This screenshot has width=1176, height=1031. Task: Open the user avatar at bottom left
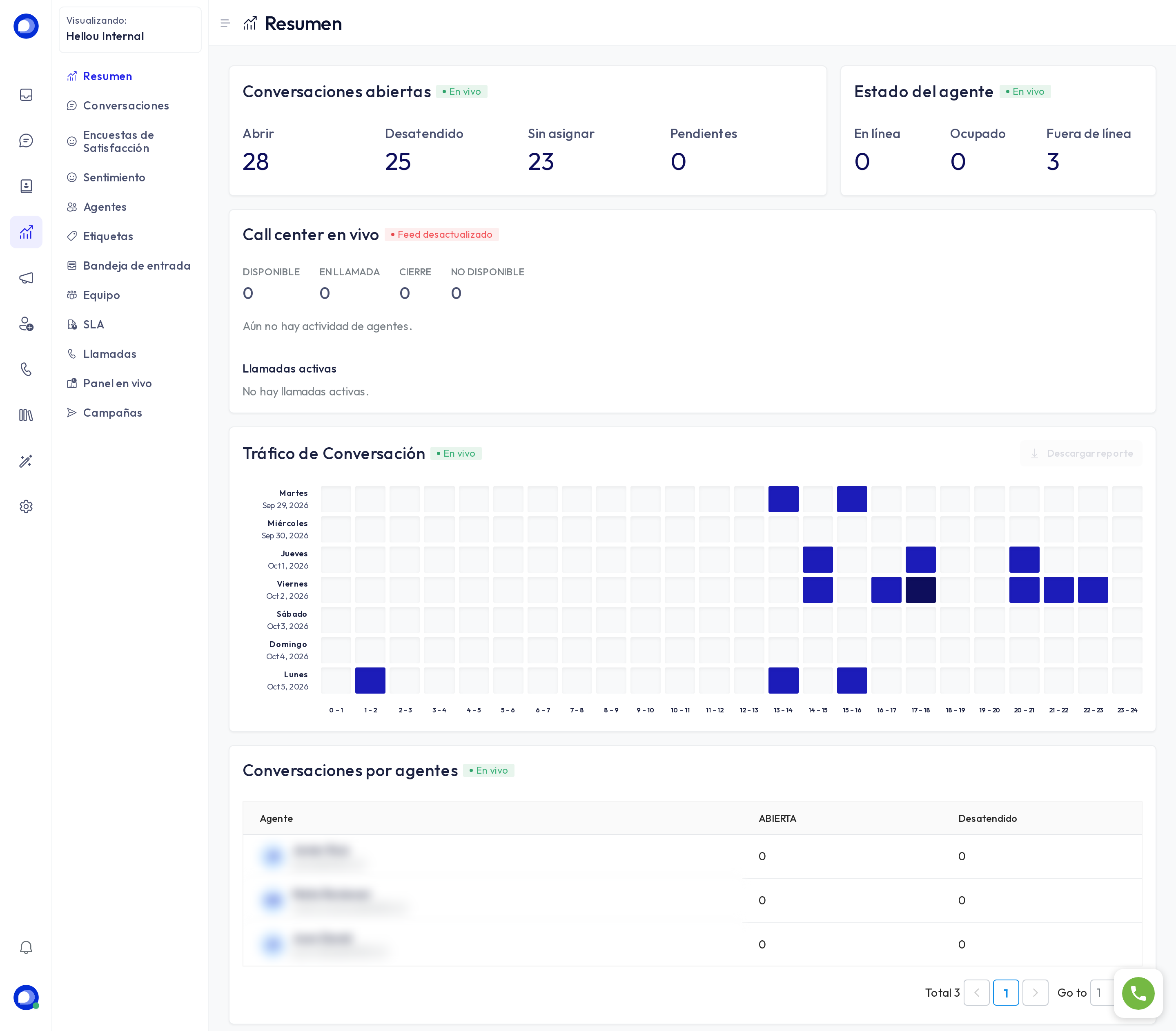point(26,997)
